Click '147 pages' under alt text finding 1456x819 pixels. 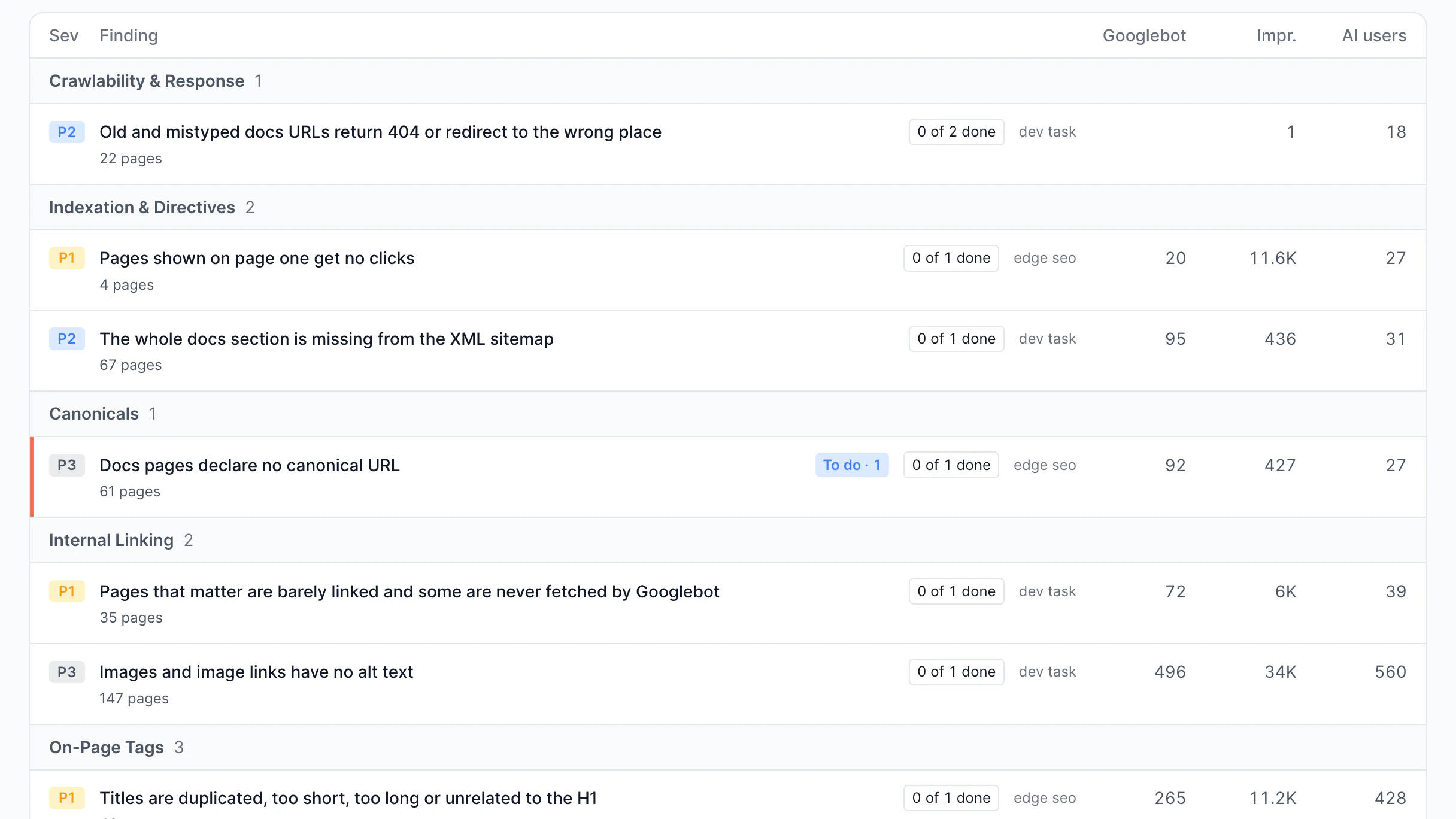[x=134, y=699]
